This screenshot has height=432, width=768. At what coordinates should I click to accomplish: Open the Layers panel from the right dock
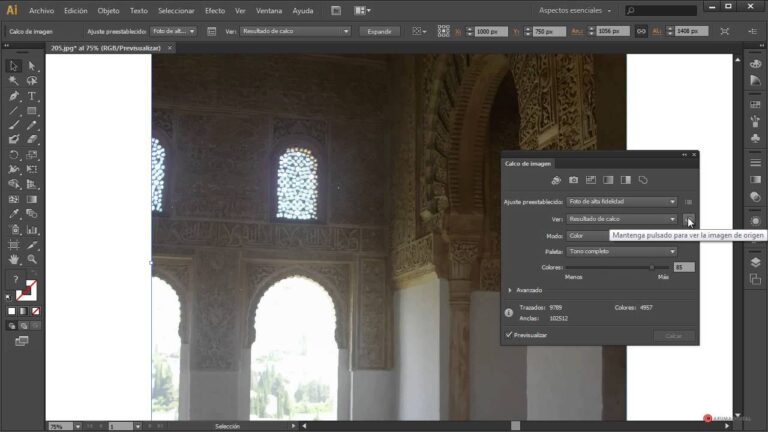point(755,262)
